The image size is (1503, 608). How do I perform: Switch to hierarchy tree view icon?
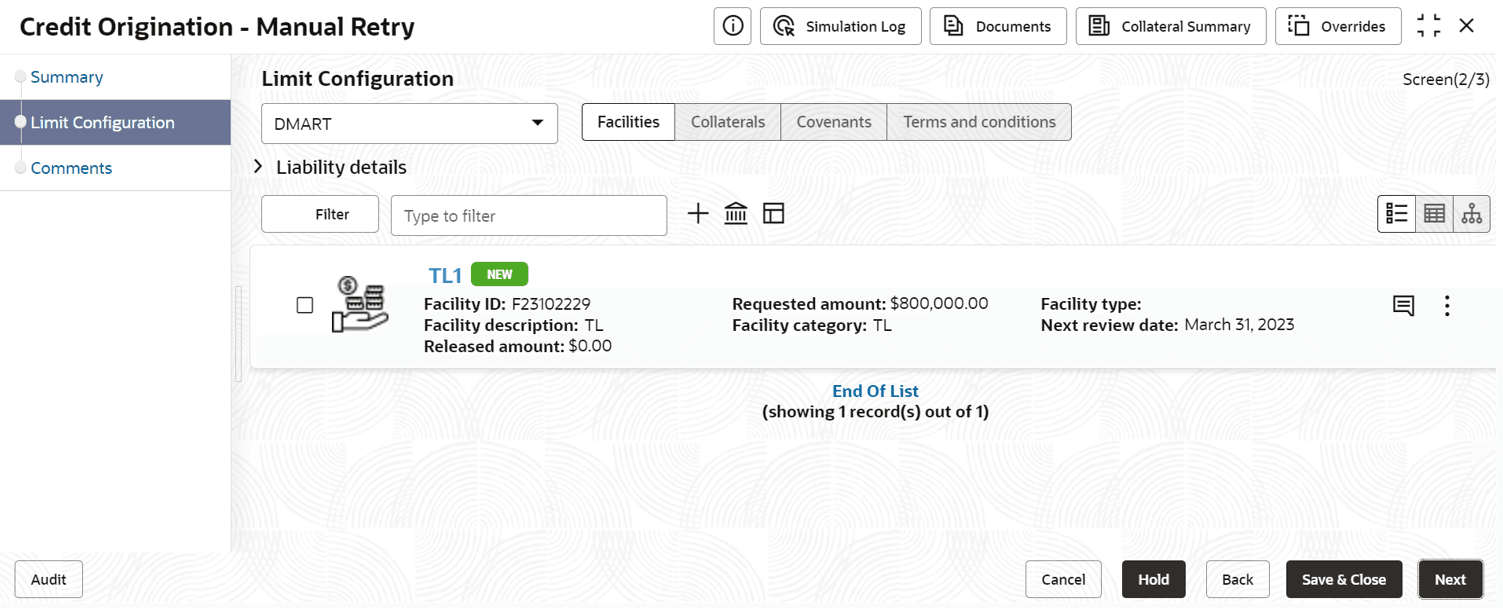click(1471, 213)
